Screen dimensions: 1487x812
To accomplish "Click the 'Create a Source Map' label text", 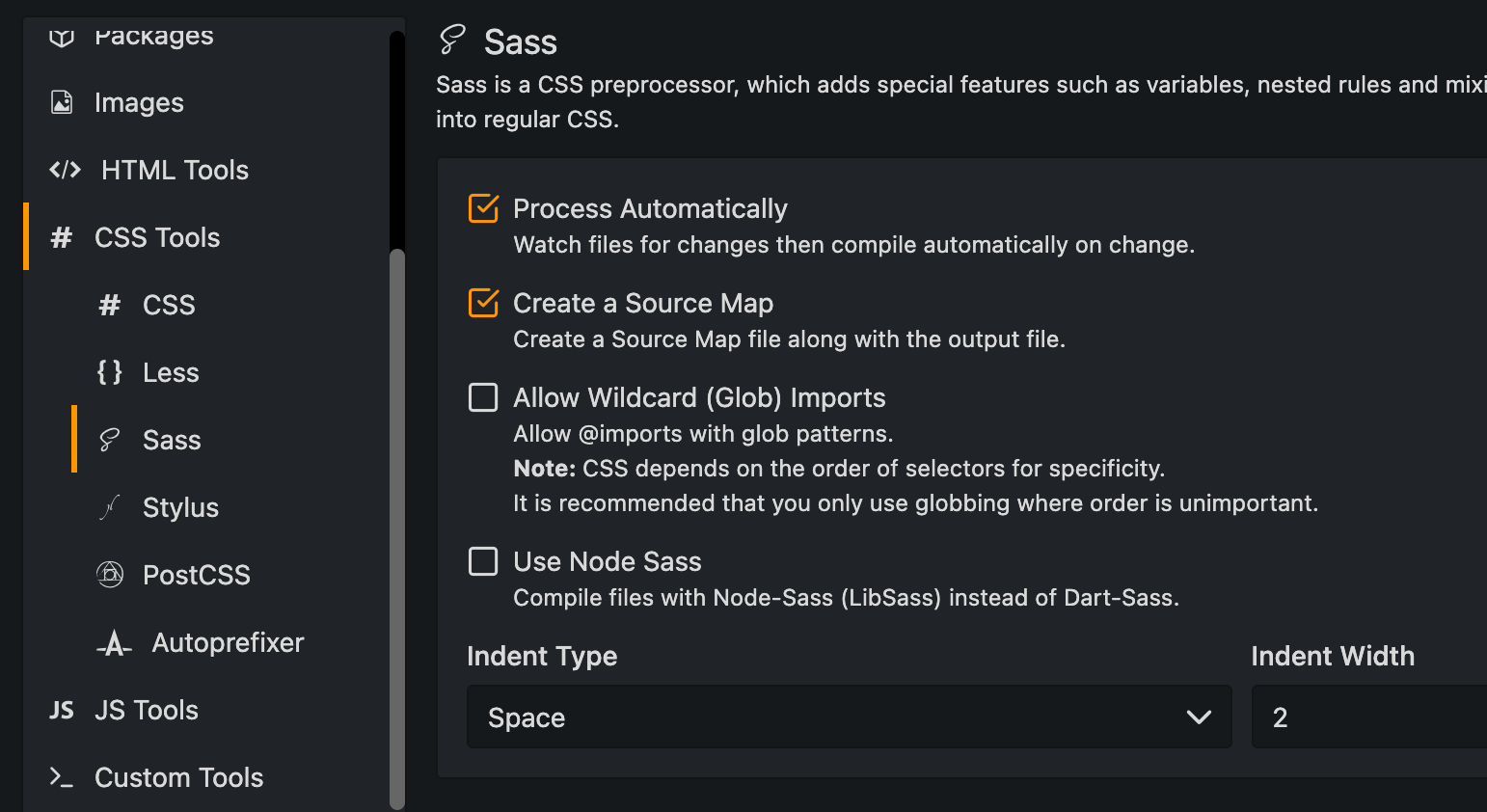I will pyautogui.click(x=643, y=303).
